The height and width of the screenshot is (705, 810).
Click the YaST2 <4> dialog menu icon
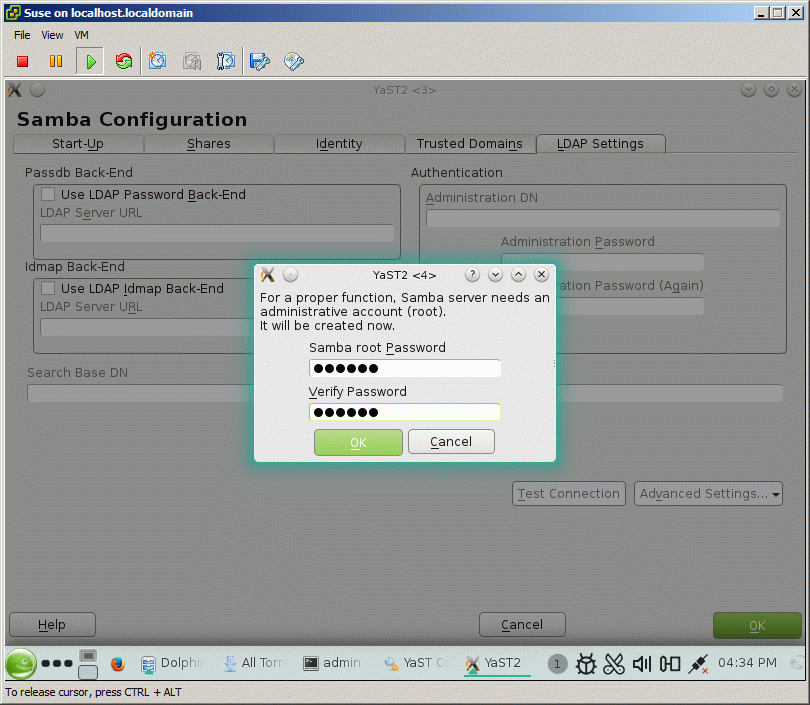click(x=268, y=275)
